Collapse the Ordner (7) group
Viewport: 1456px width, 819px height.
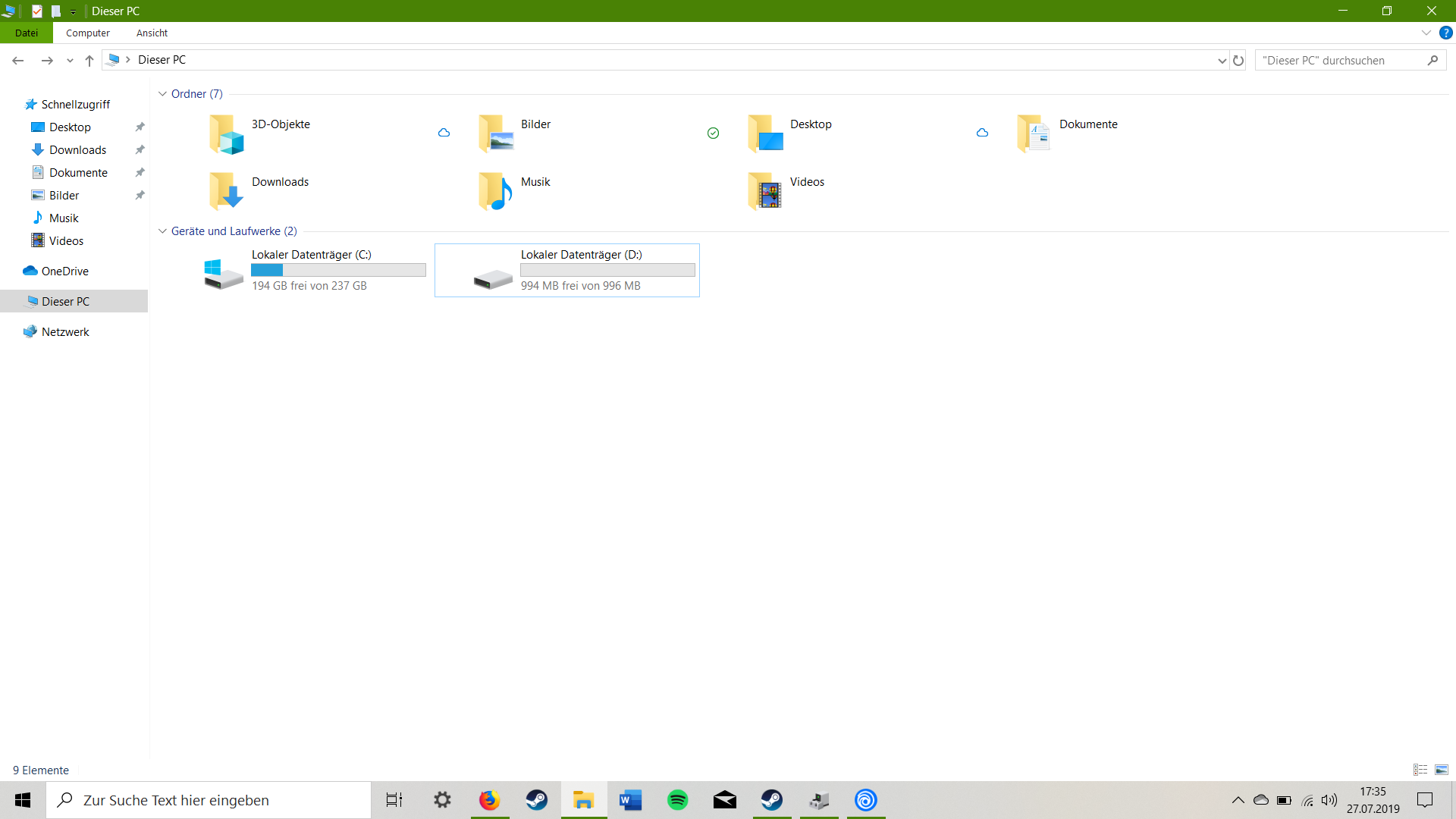pos(162,94)
